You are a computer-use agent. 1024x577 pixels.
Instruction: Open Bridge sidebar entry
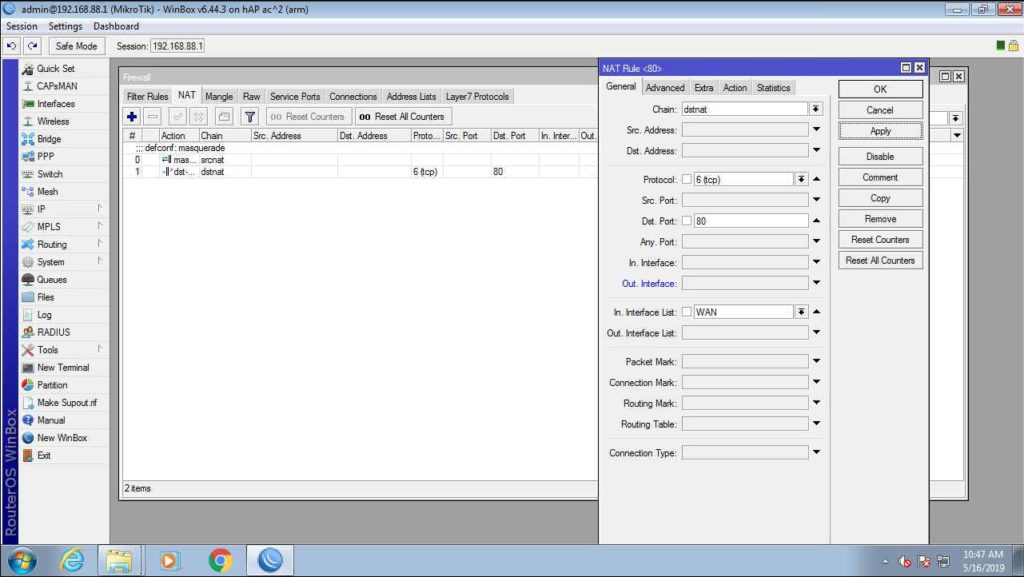(x=48, y=139)
